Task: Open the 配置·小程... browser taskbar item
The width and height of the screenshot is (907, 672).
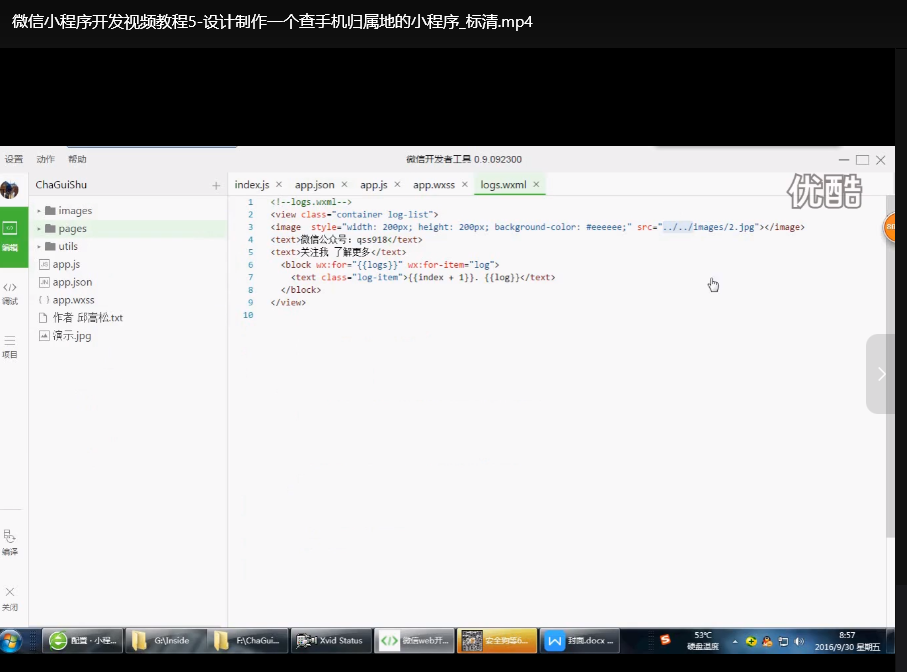Action: tap(83, 641)
